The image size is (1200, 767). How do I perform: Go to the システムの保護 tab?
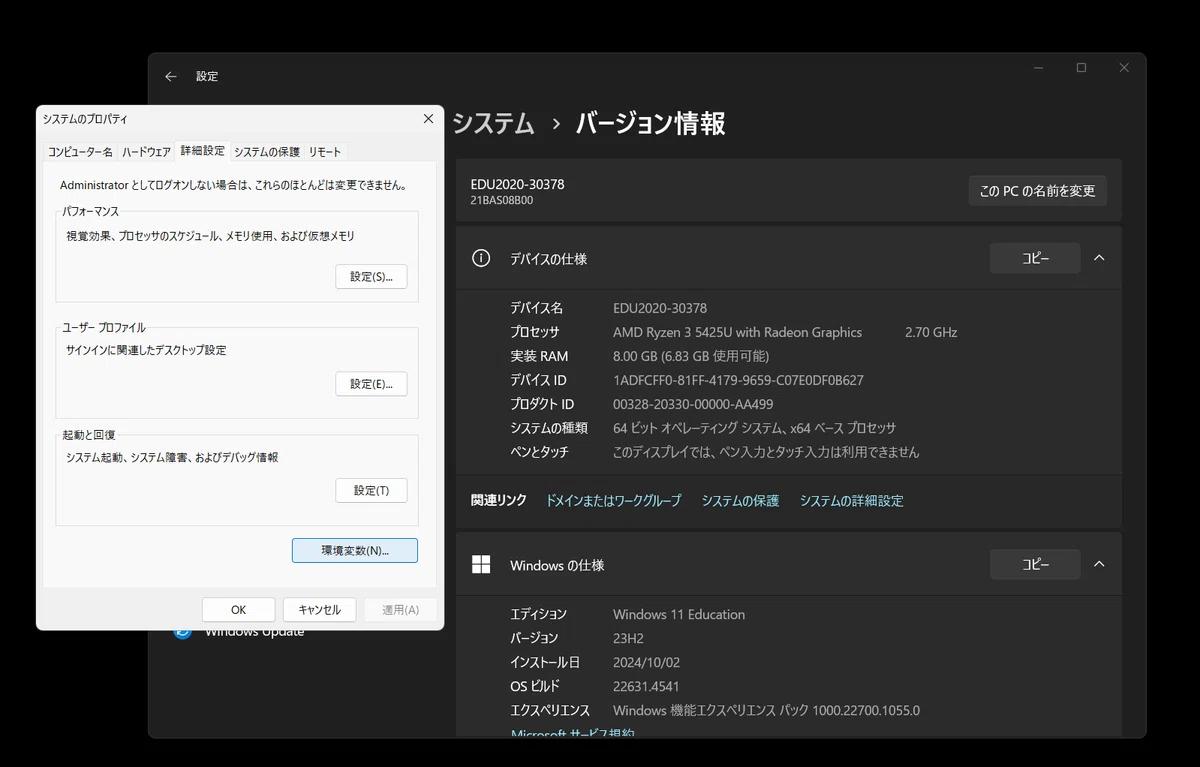coord(267,152)
